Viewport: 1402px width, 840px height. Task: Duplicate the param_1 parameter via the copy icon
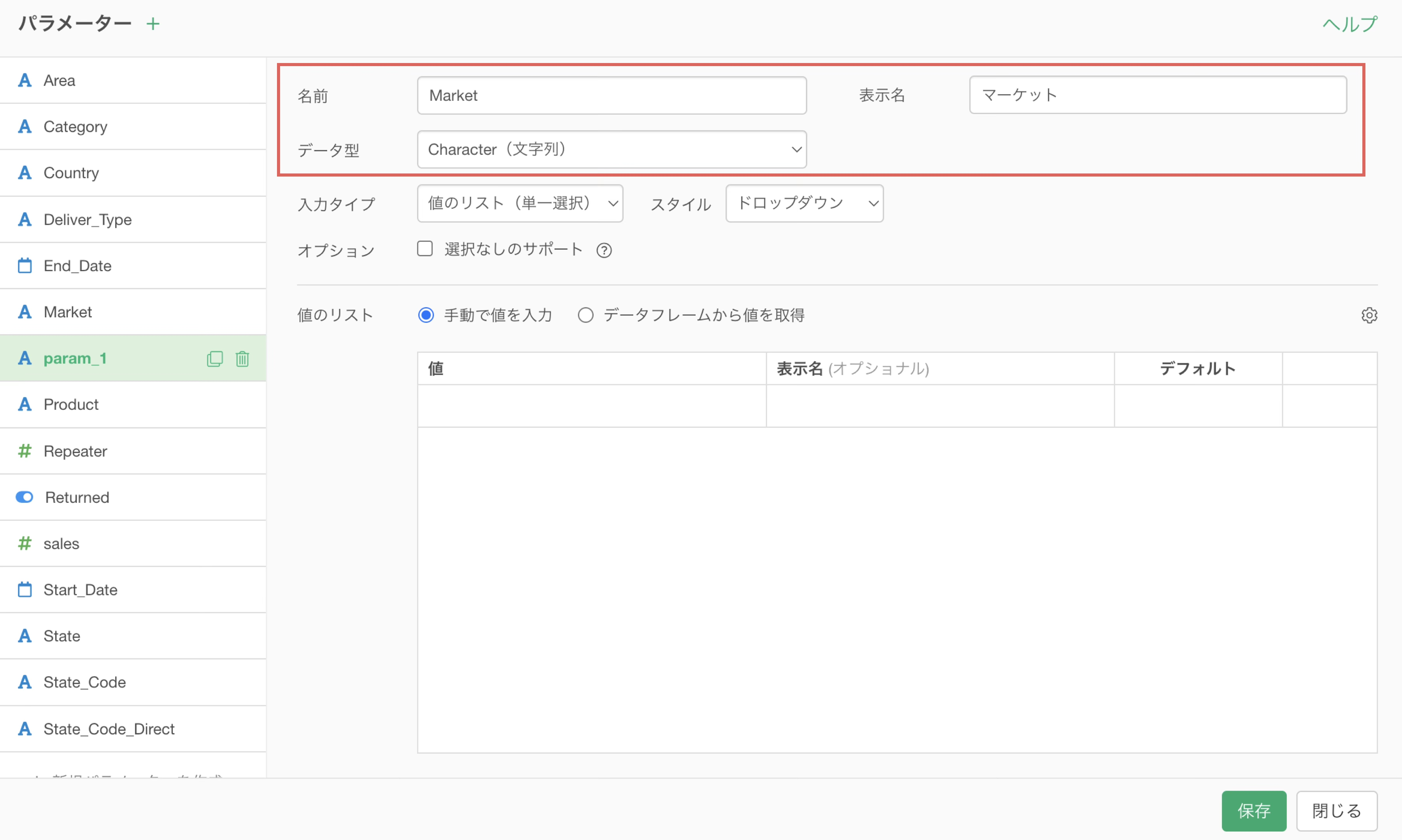pos(215,359)
